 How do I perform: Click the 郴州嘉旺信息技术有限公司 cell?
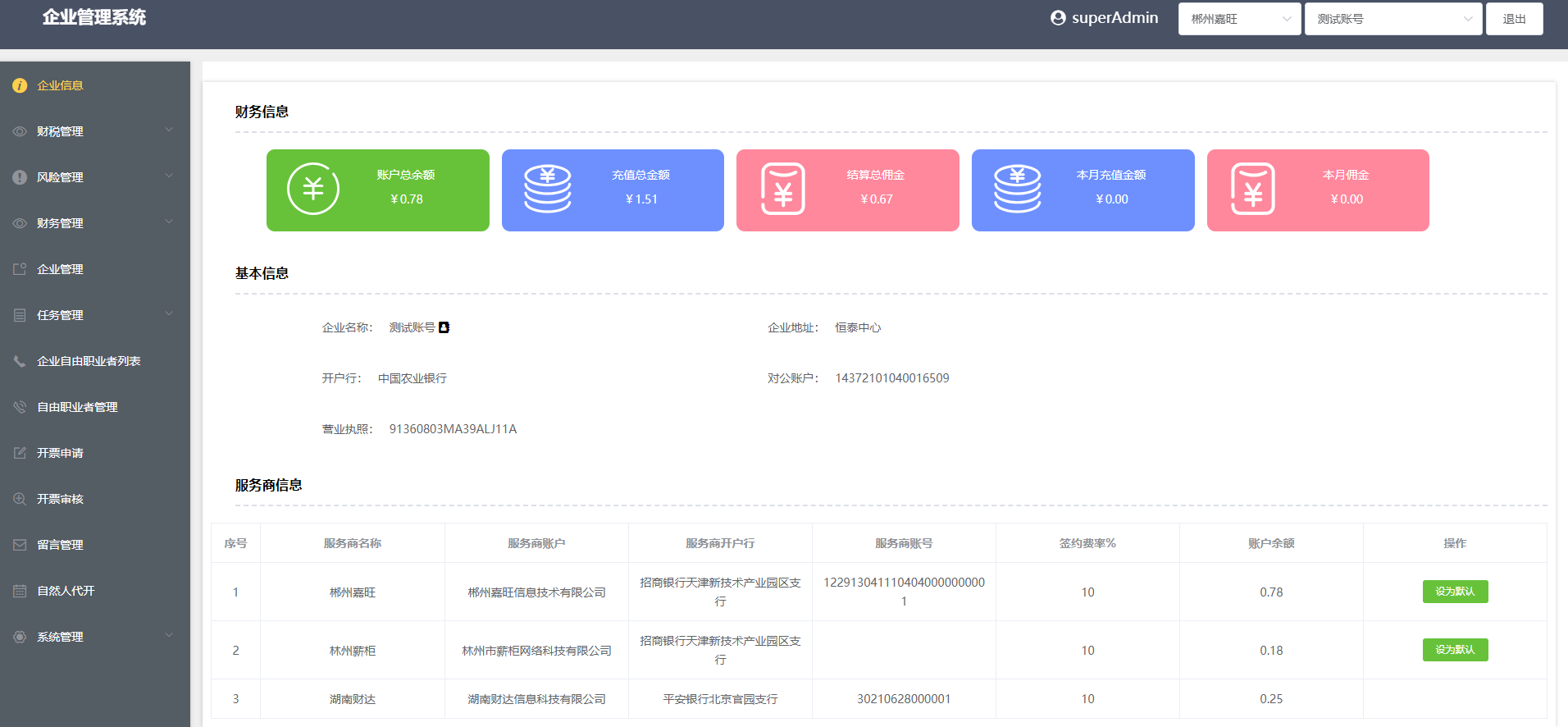[536, 592]
